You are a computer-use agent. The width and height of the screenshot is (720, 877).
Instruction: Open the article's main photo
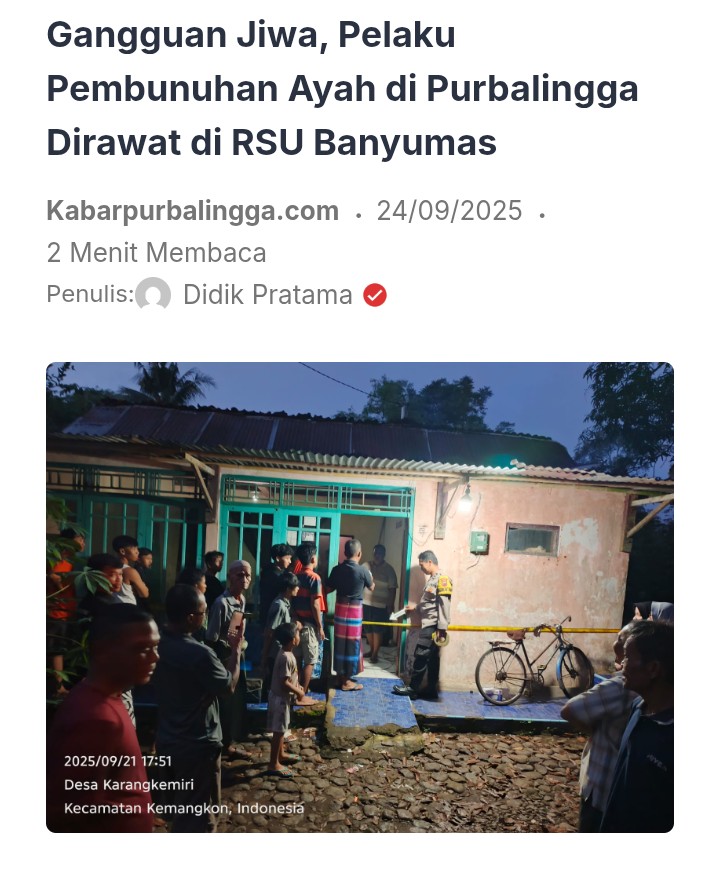tap(360, 597)
